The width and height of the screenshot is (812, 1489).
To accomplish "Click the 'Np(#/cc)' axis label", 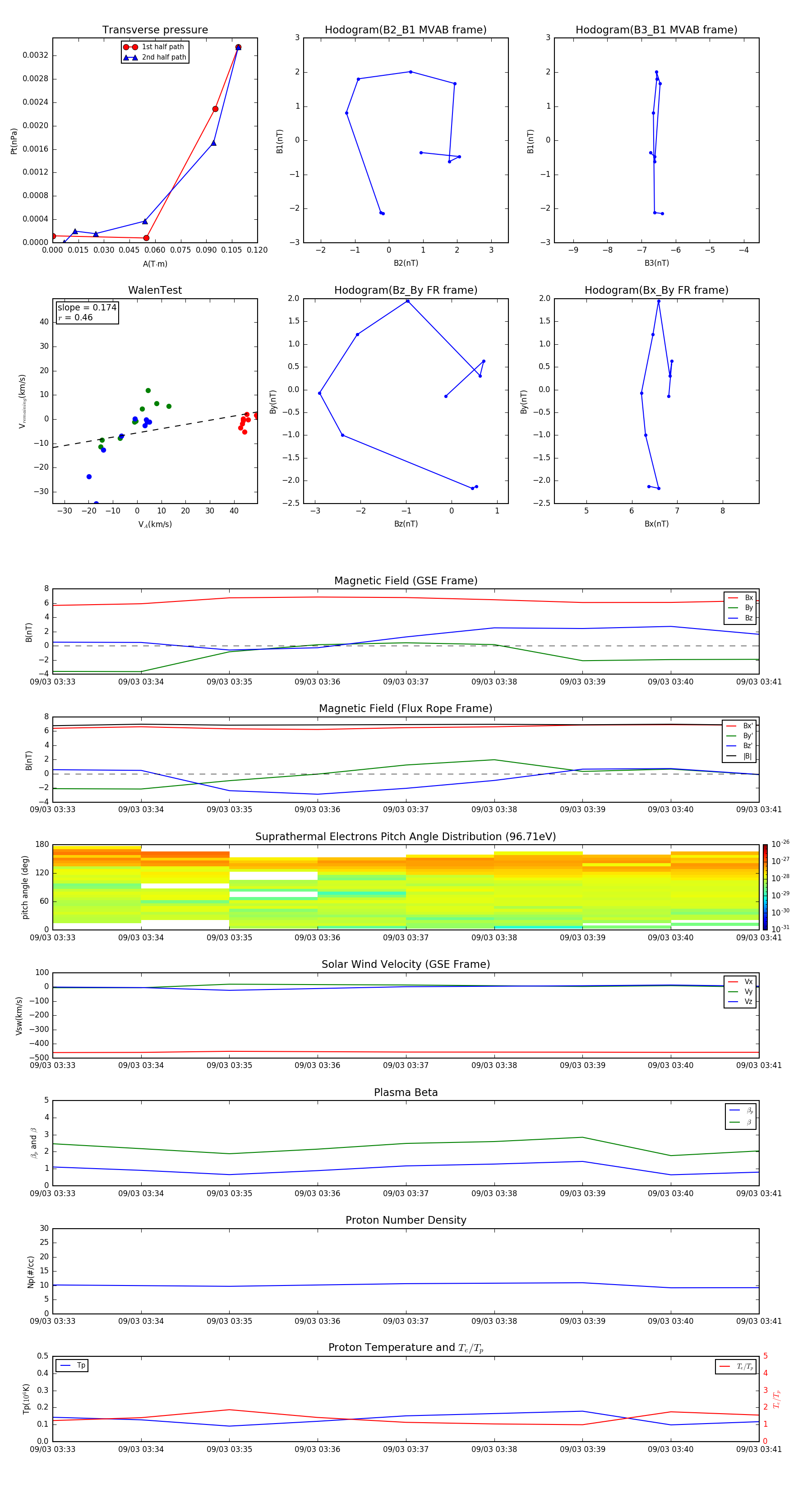I will point(31,1272).
